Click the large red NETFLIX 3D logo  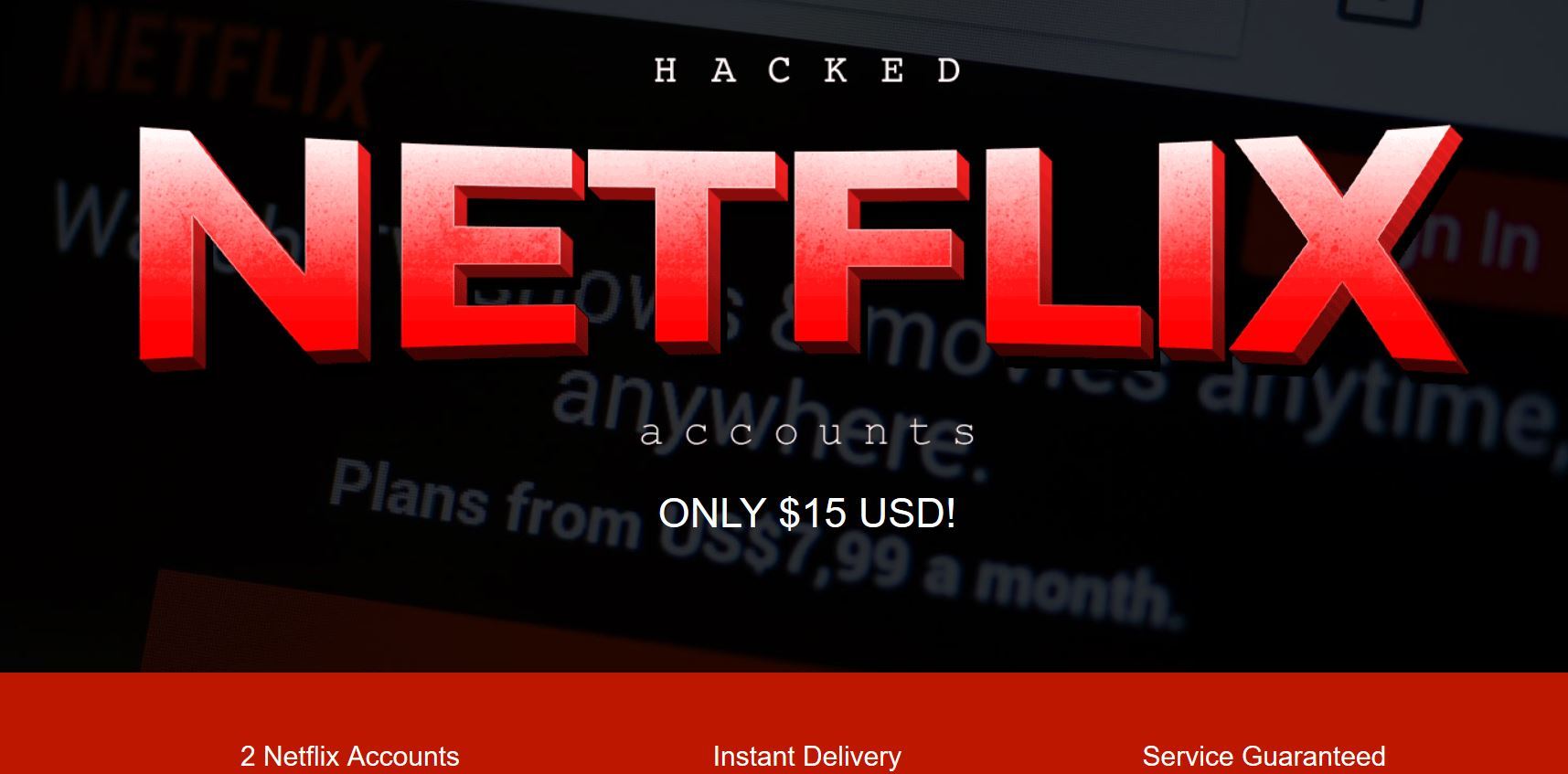802,249
